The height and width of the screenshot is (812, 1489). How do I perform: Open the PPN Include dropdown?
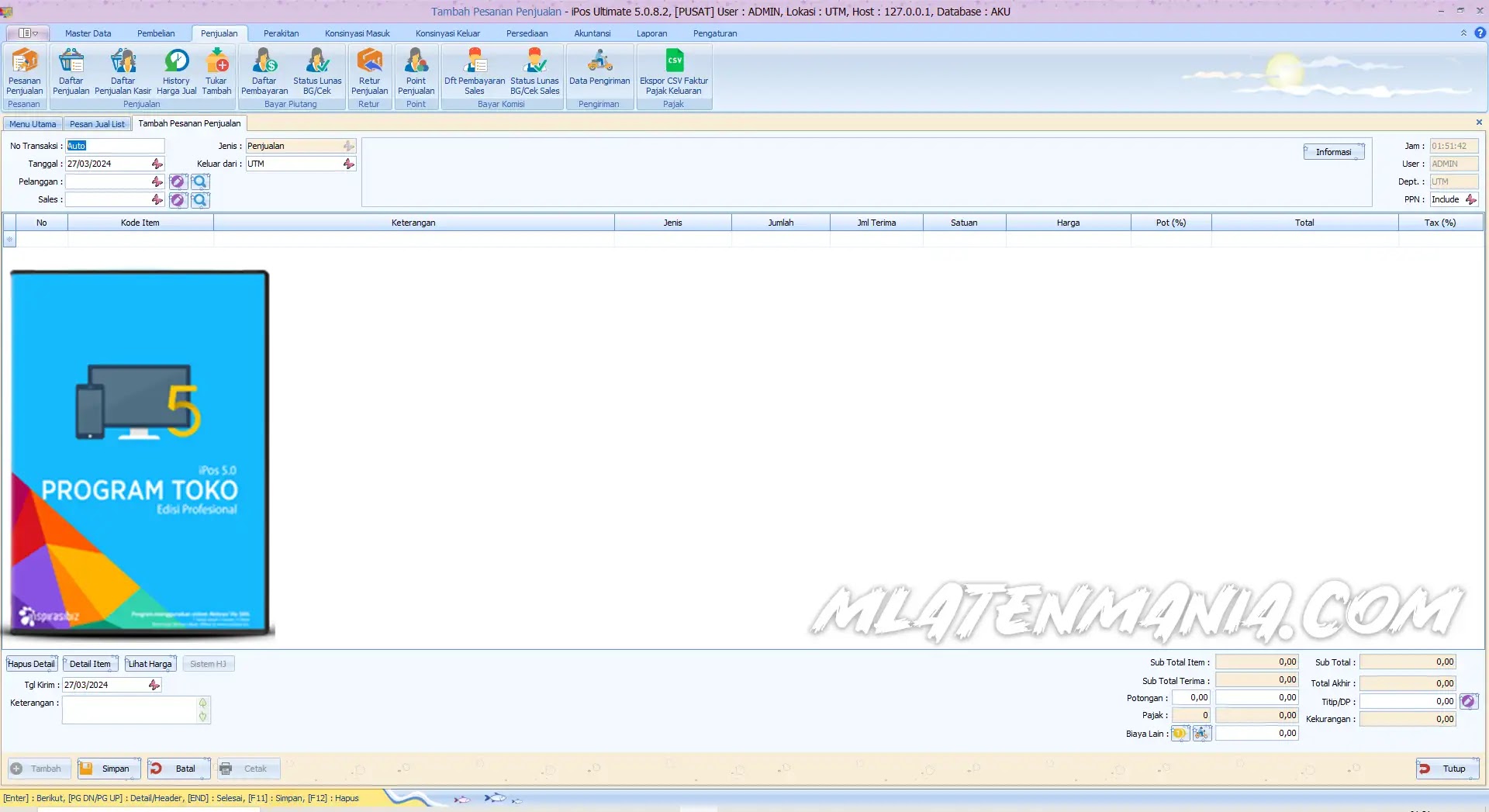(1471, 199)
